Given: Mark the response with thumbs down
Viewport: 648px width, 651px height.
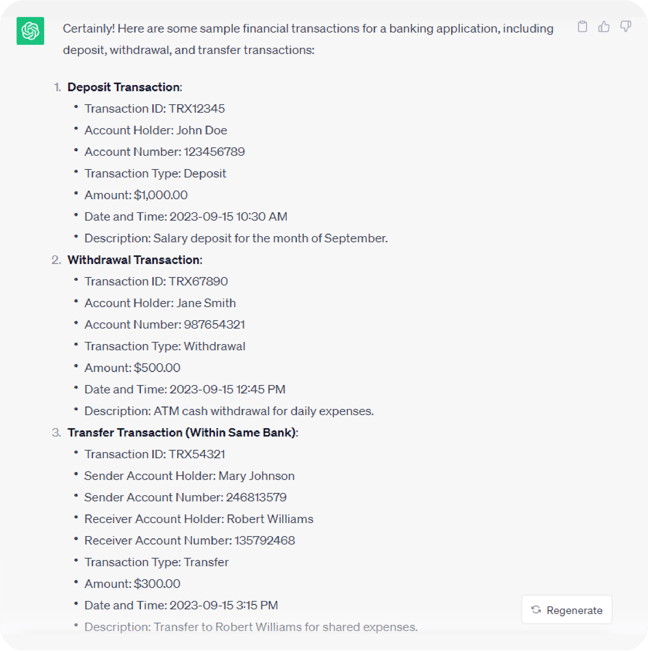Looking at the screenshot, I should click(x=626, y=27).
